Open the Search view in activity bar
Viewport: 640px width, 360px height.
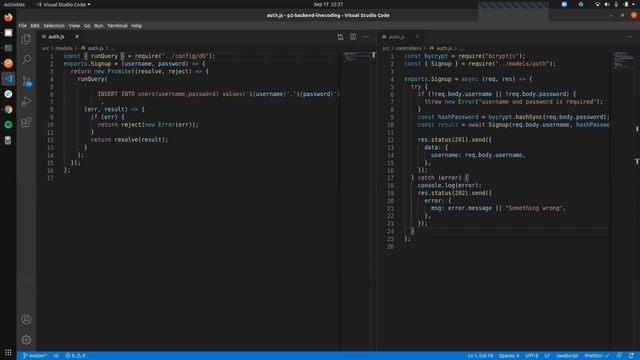[27, 60]
